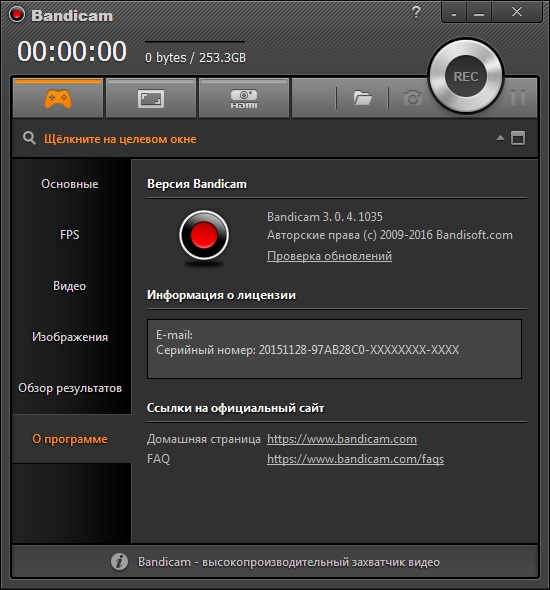Select HDMI device recording mode
The height and width of the screenshot is (590, 550).
click(244, 99)
